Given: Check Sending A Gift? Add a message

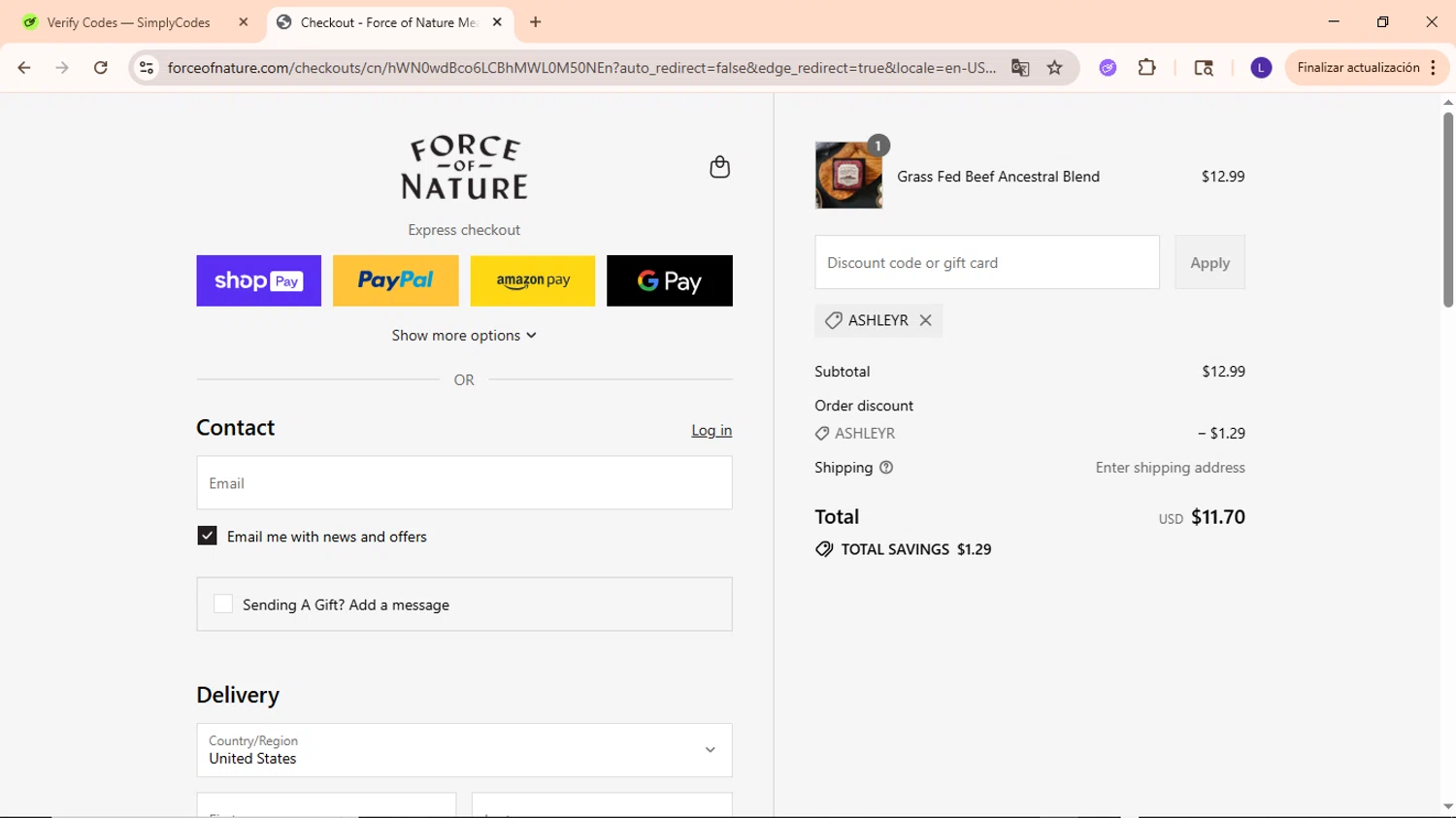Looking at the screenshot, I should (223, 604).
